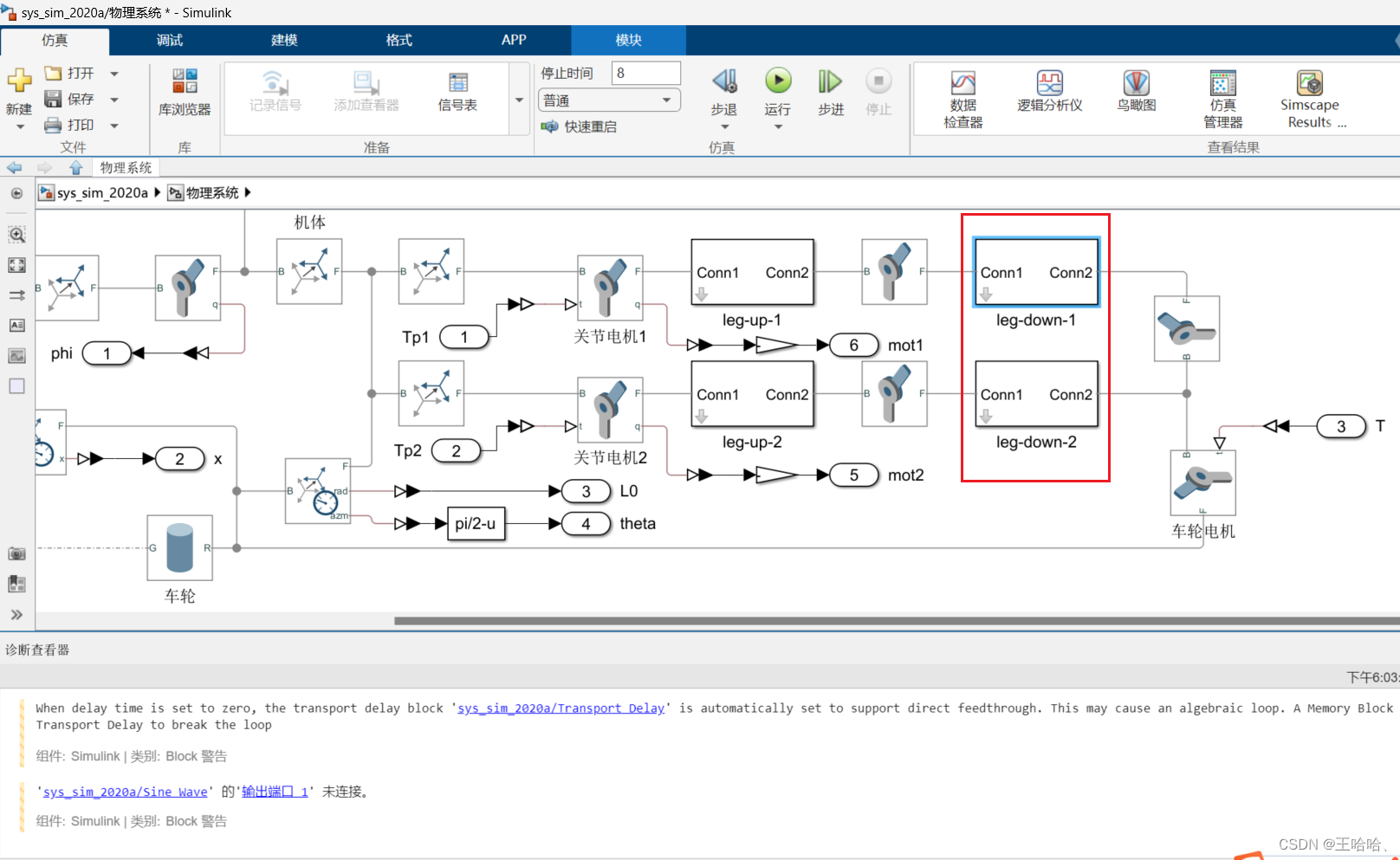Screen dimensions: 1400x860
Task: Click the 物理系统 model tab
Action: 126,167
